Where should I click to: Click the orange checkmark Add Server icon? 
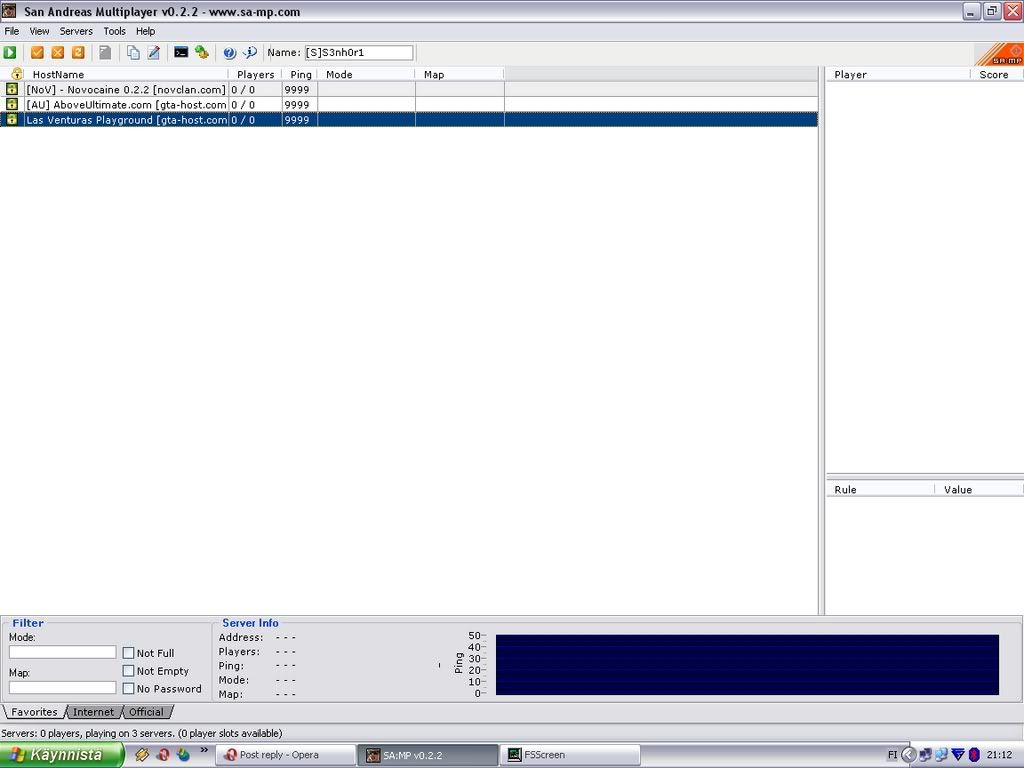[37, 53]
